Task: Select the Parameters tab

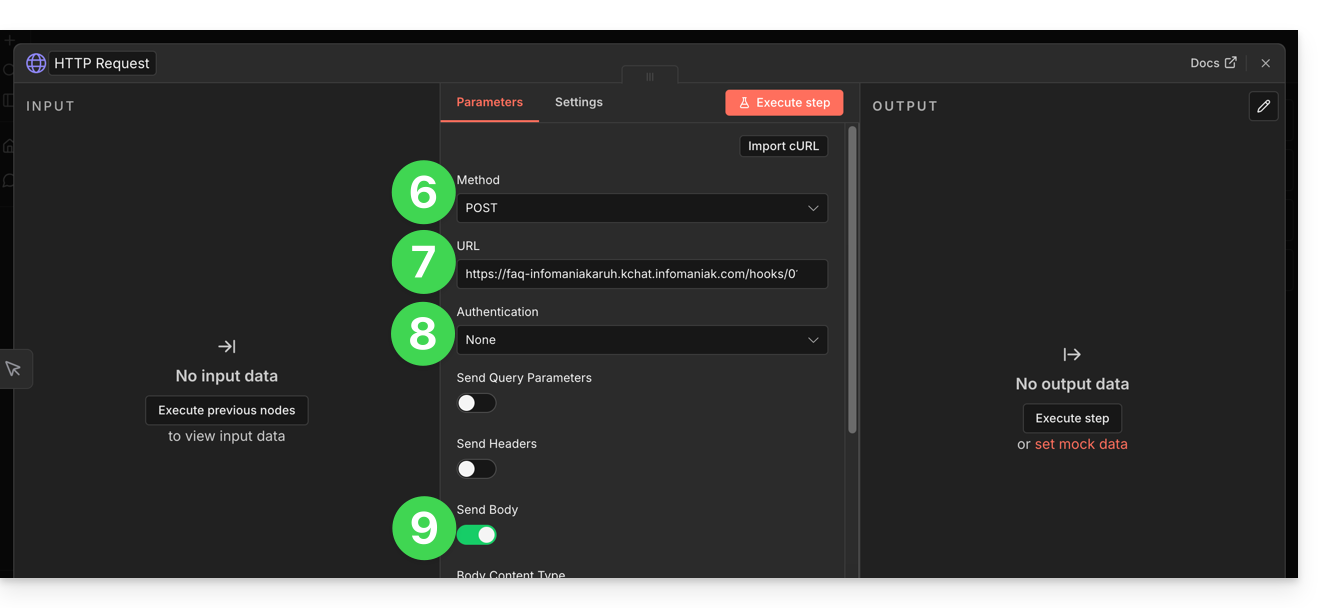Action: tap(489, 102)
